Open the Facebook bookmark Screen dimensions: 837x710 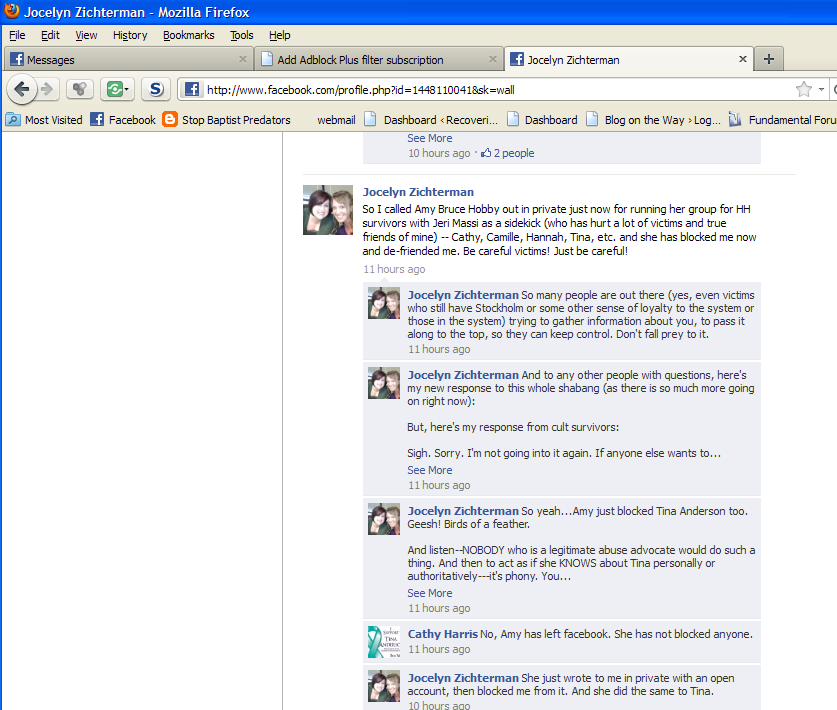click(123, 120)
